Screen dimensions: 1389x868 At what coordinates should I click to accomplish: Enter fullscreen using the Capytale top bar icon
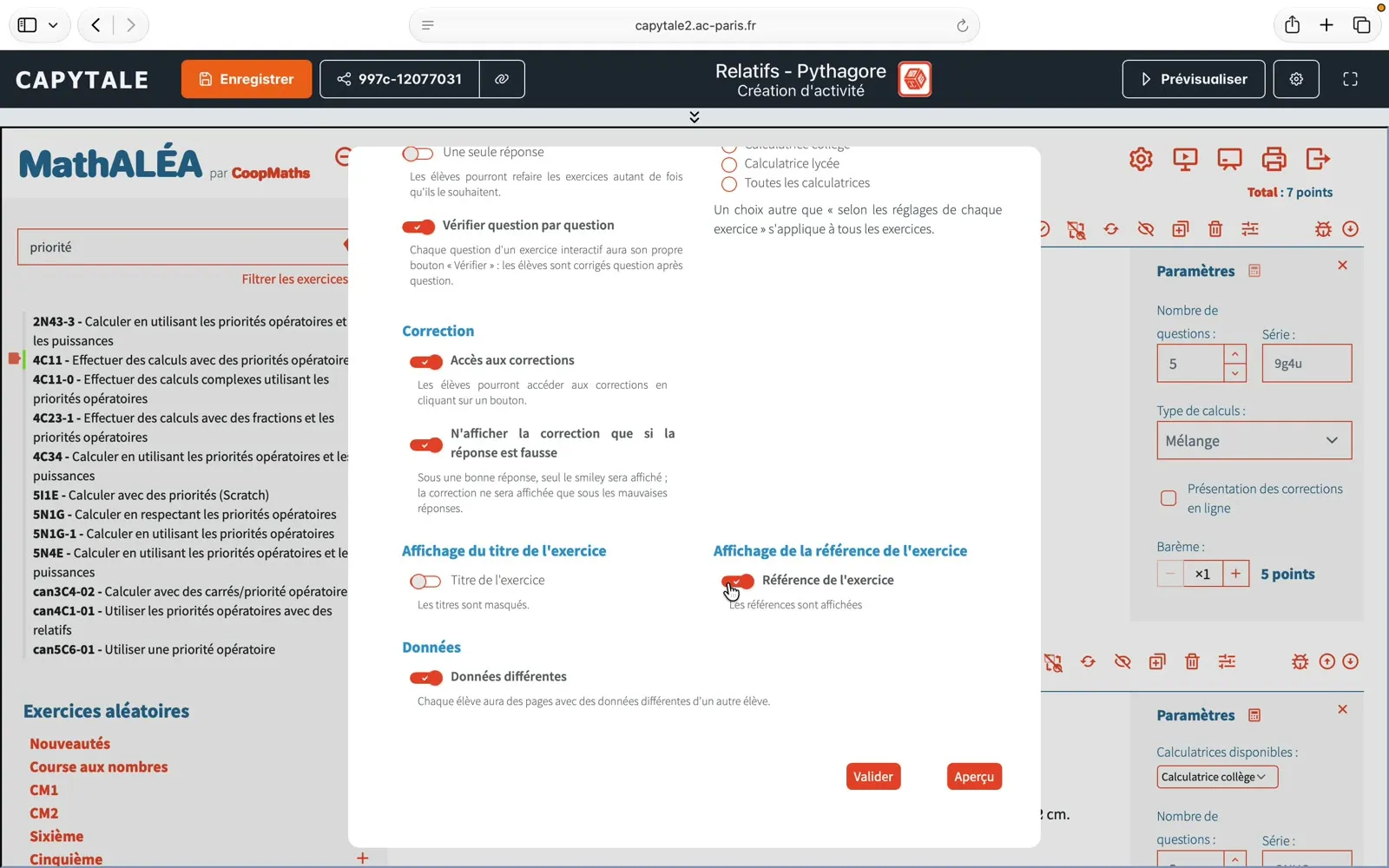pos(1350,79)
